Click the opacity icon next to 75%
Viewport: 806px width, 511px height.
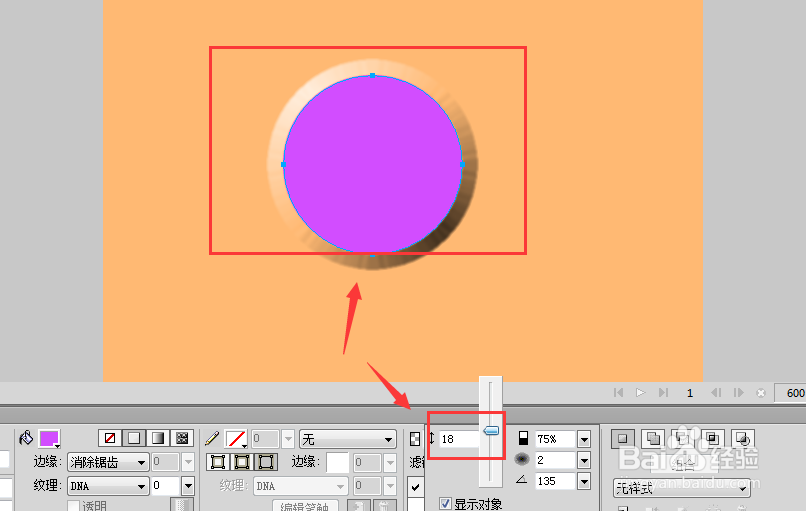coord(523,438)
